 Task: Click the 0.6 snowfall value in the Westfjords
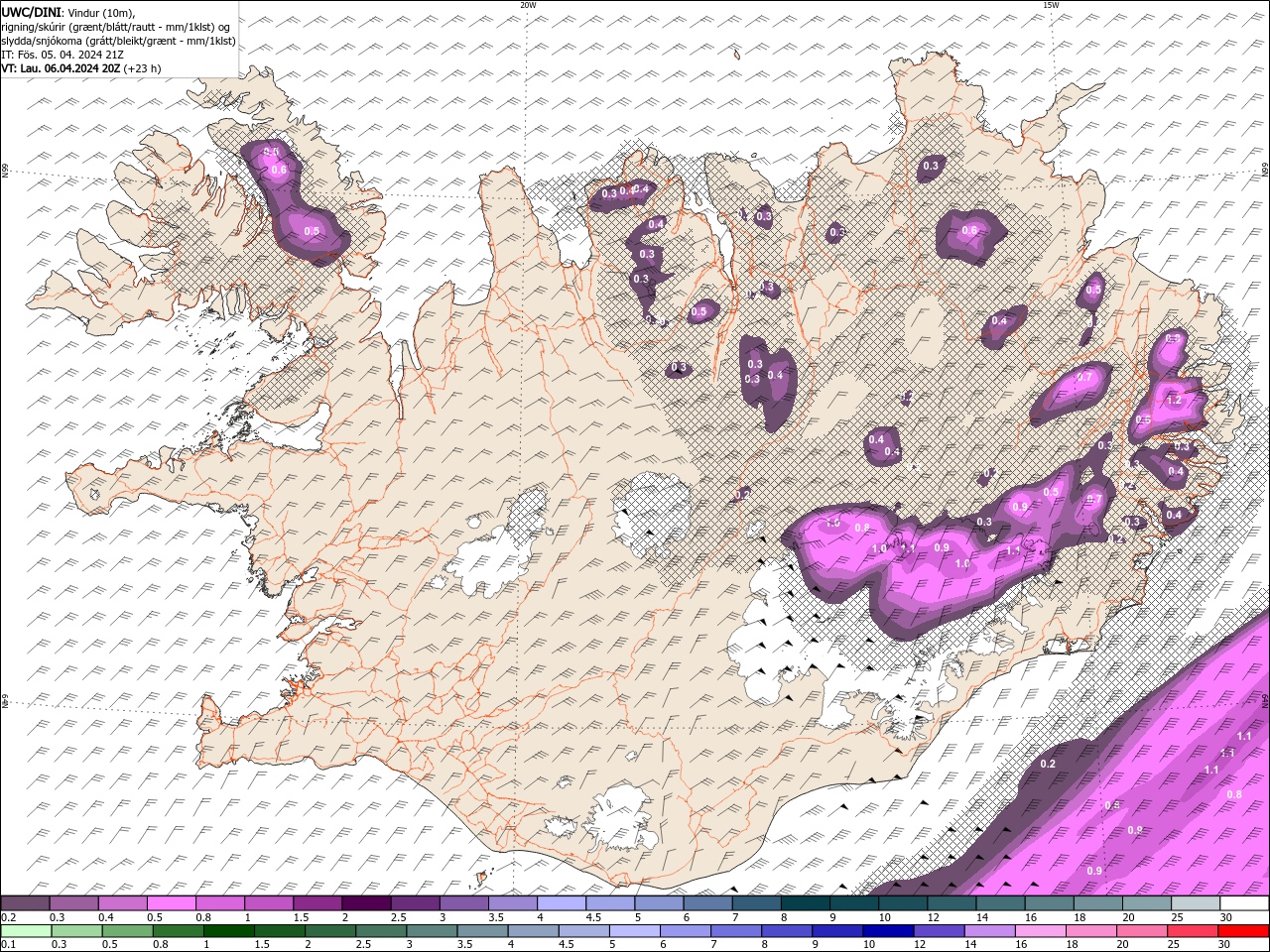click(x=279, y=170)
